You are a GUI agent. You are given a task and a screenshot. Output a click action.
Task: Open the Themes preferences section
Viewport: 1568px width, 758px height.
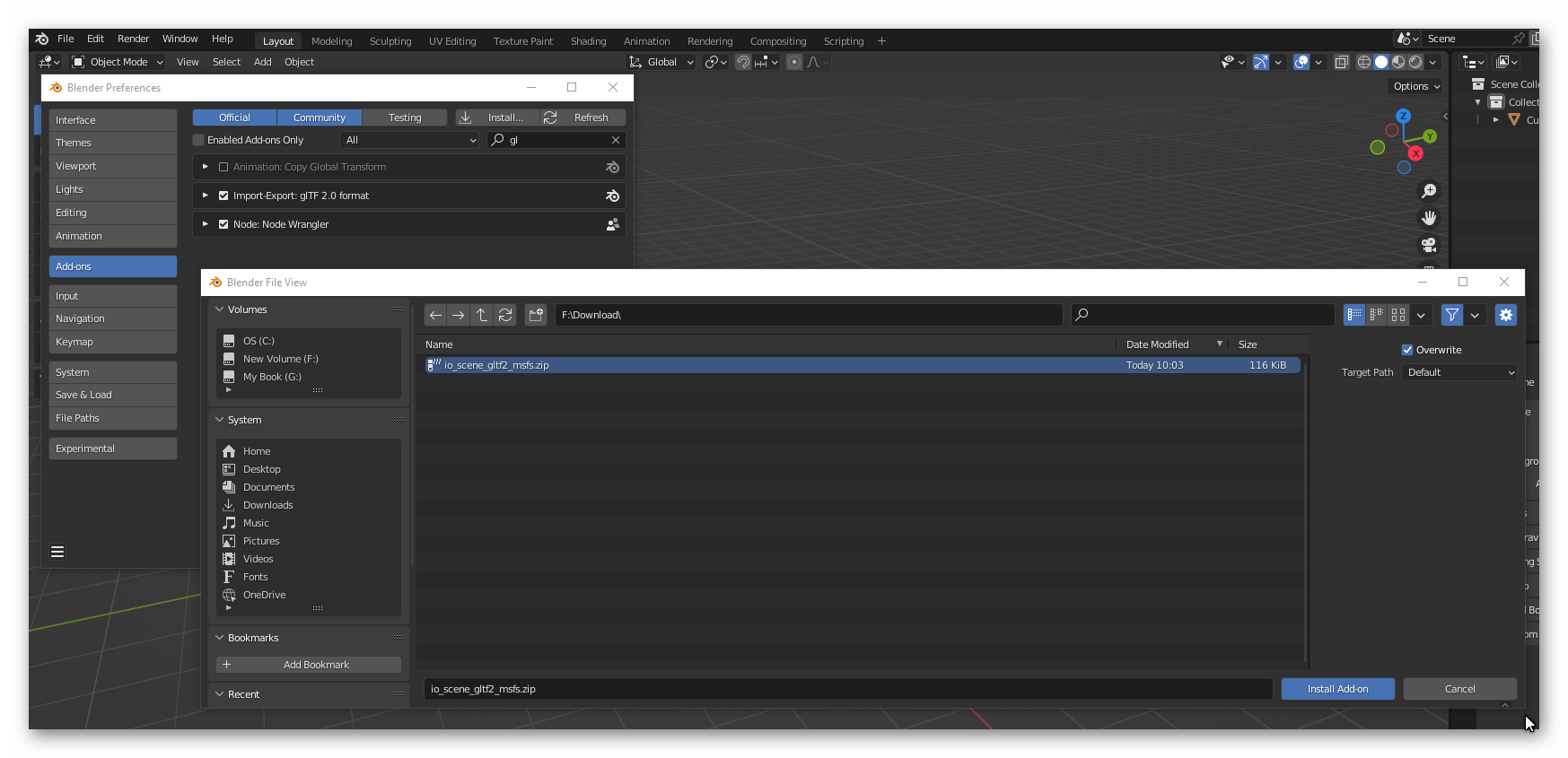point(113,143)
